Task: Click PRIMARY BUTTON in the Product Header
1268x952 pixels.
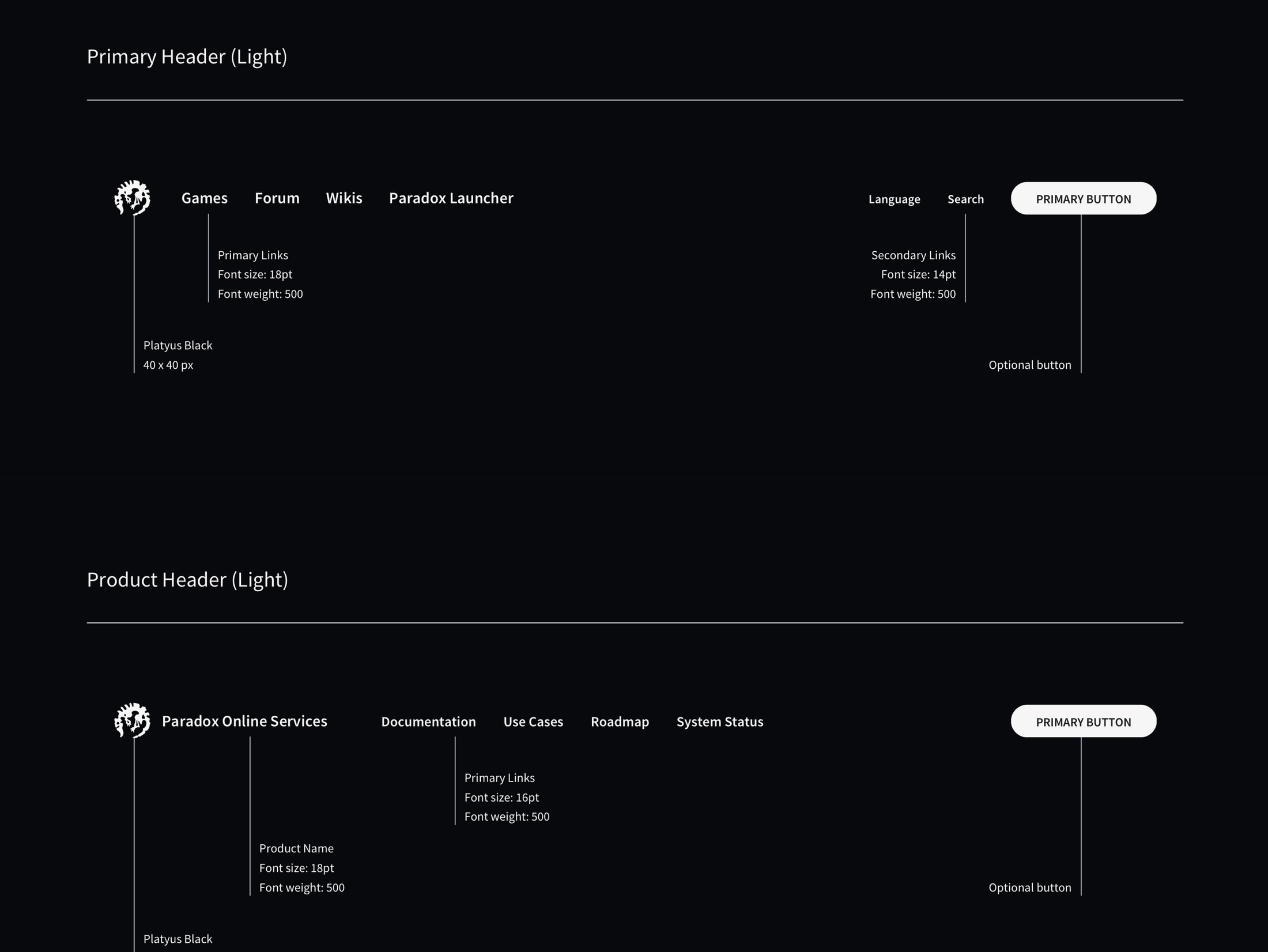Action: tap(1084, 721)
